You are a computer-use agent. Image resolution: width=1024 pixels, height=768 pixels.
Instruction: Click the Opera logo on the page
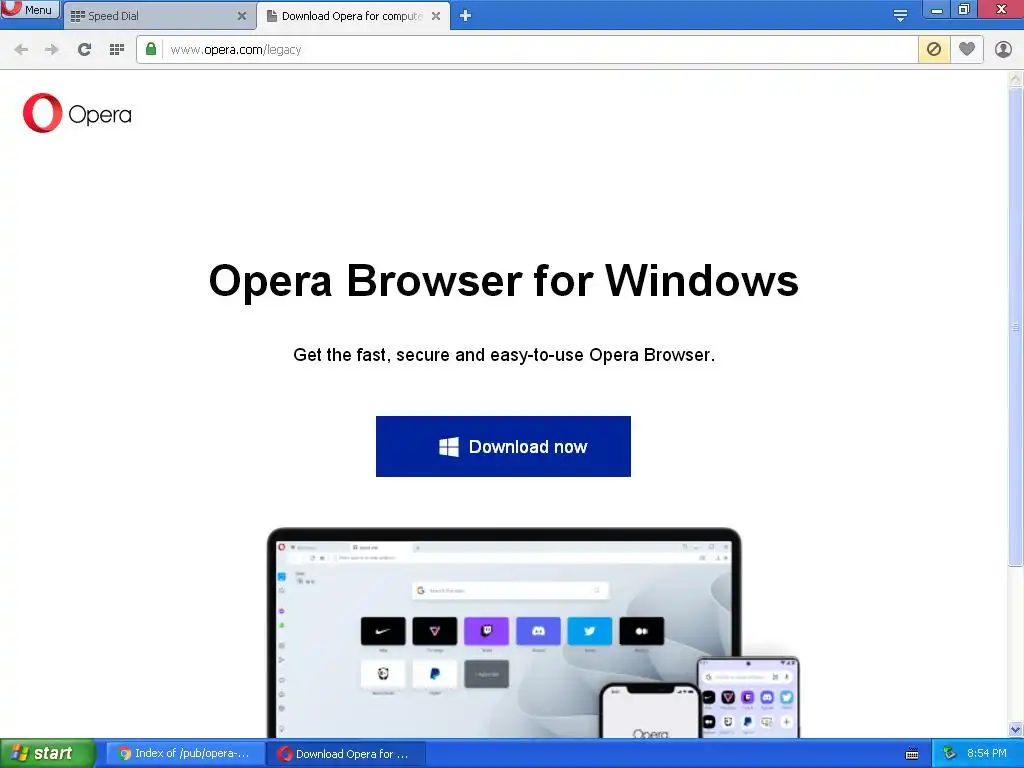tap(77, 114)
